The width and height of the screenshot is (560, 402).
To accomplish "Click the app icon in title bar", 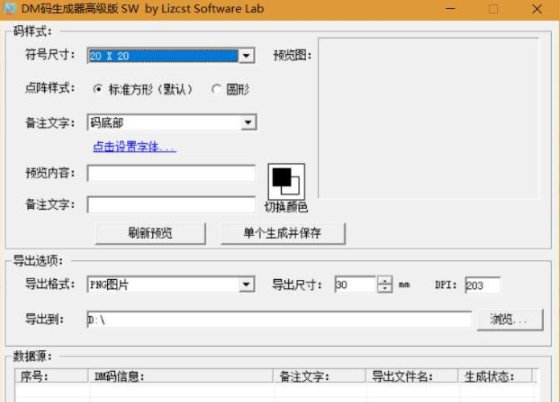I will click(x=10, y=9).
